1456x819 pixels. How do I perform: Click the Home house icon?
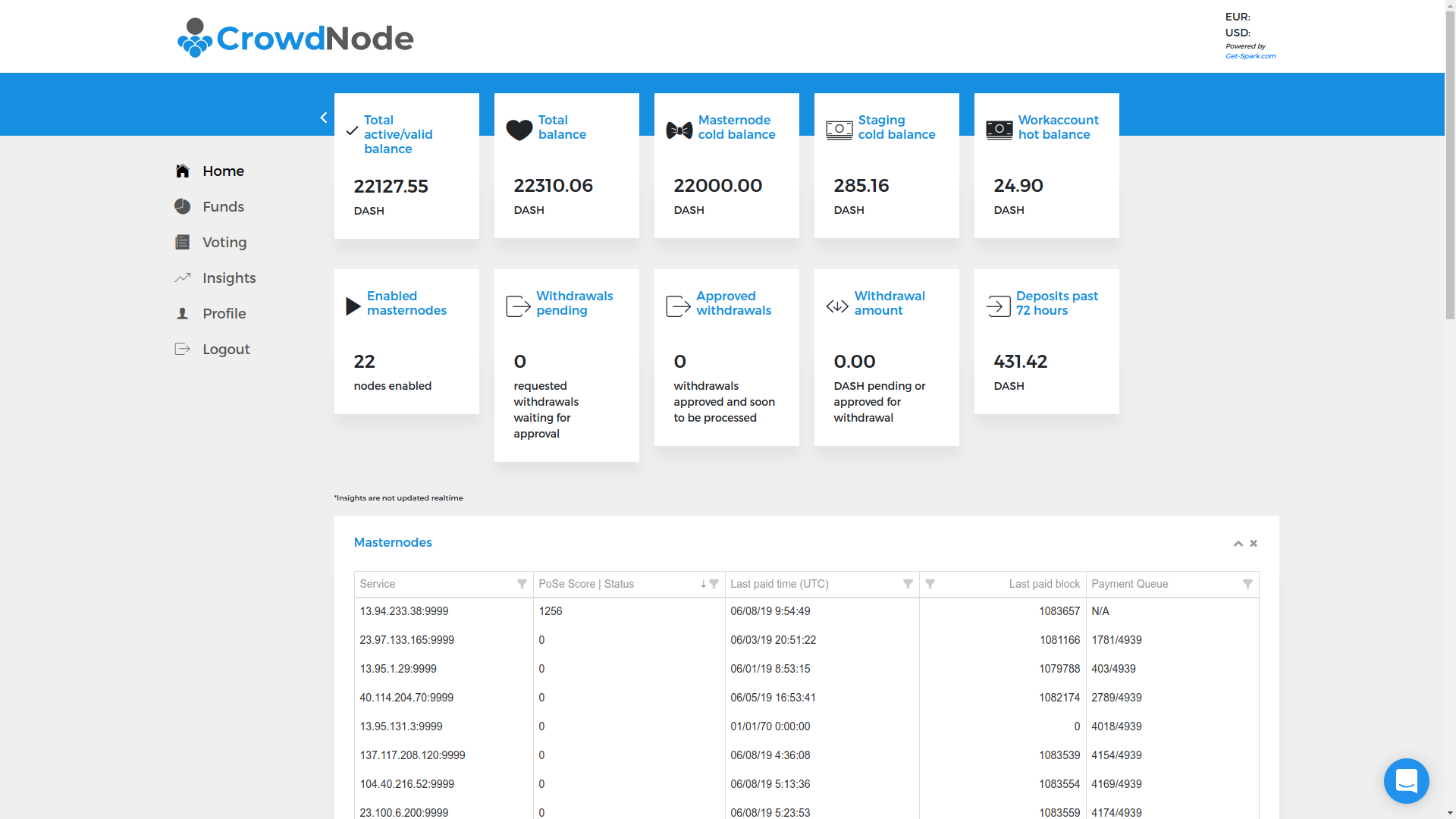[182, 171]
